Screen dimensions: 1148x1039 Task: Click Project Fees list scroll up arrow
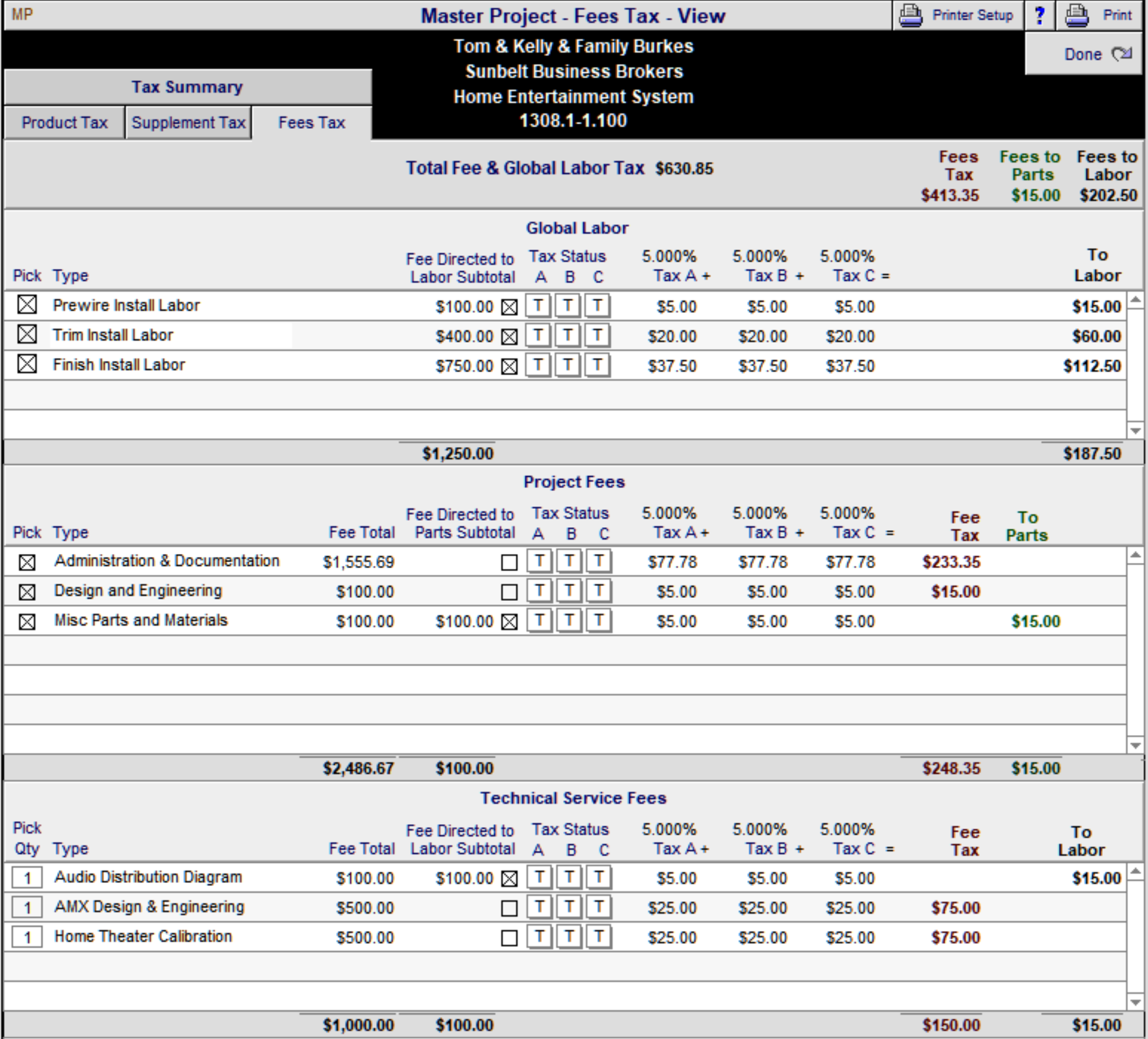tap(1136, 556)
